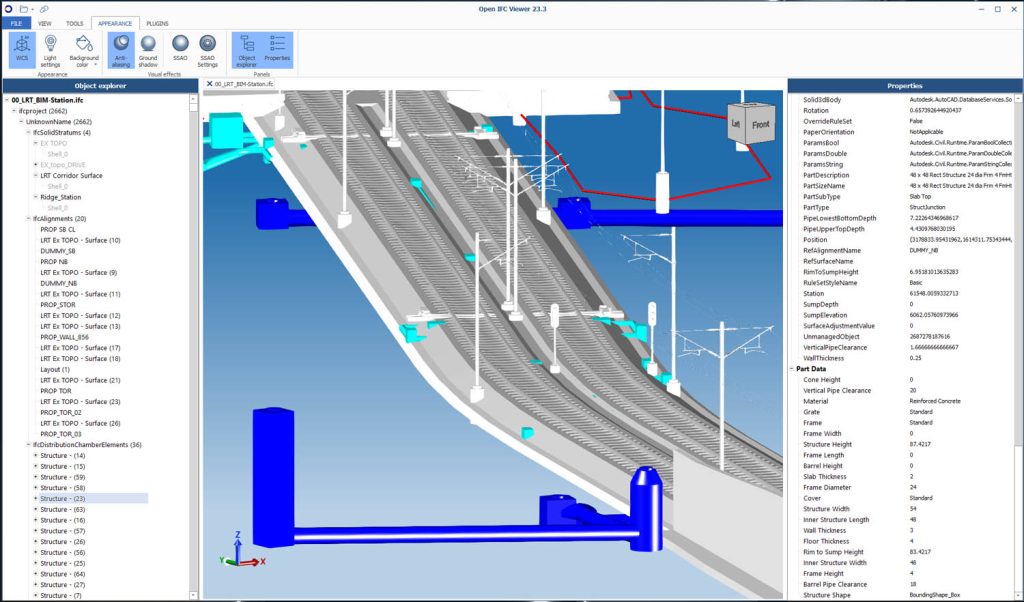Click the Front face of view cube
The image size is (1024, 602).
point(761,125)
